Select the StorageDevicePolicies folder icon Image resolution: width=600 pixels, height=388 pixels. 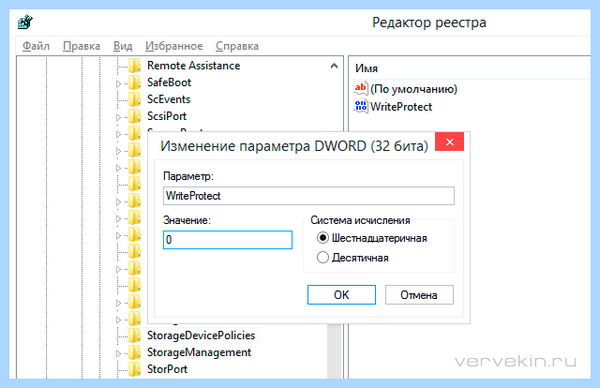(x=135, y=336)
